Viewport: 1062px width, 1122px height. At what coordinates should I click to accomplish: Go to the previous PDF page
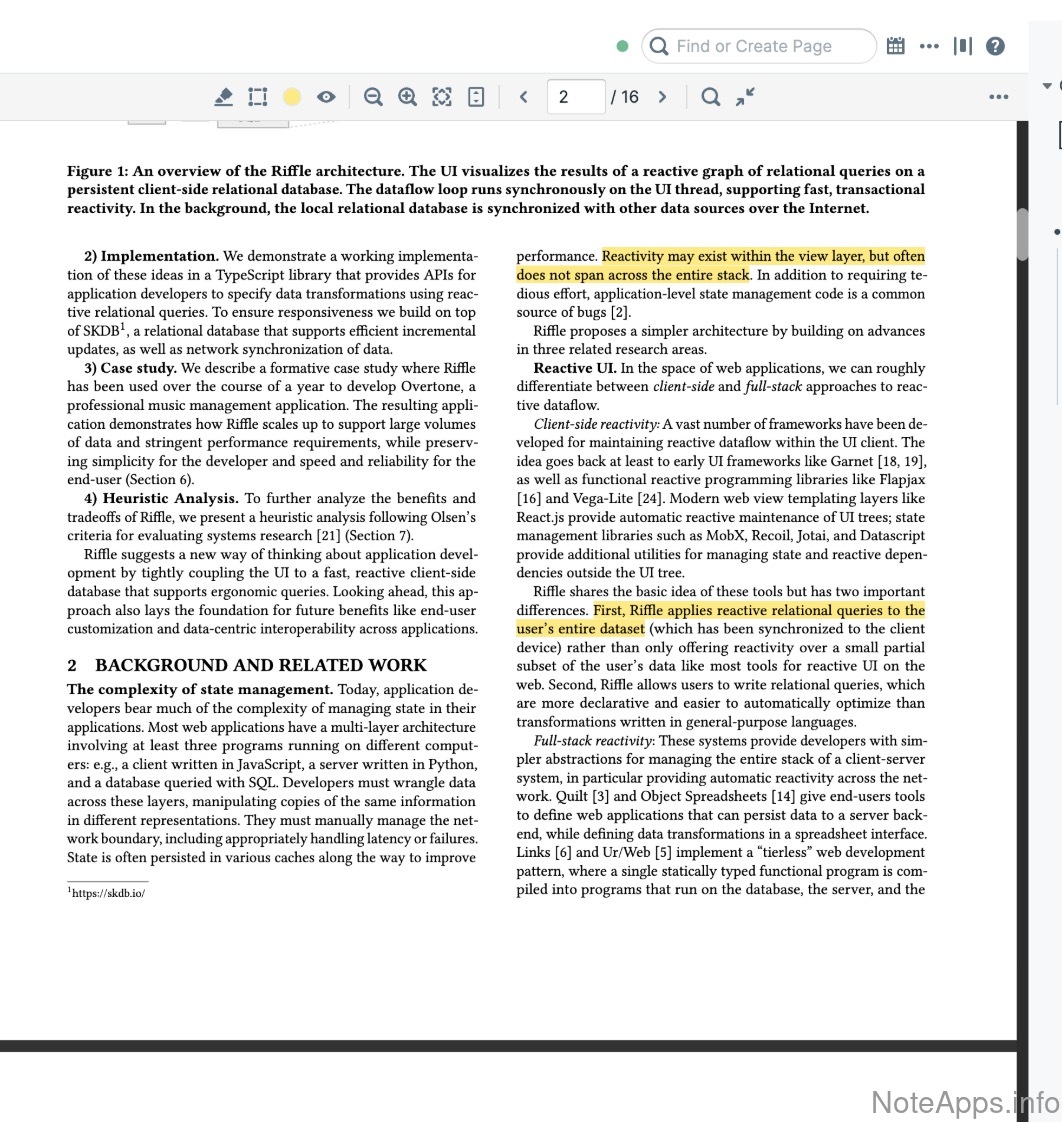[523, 97]
